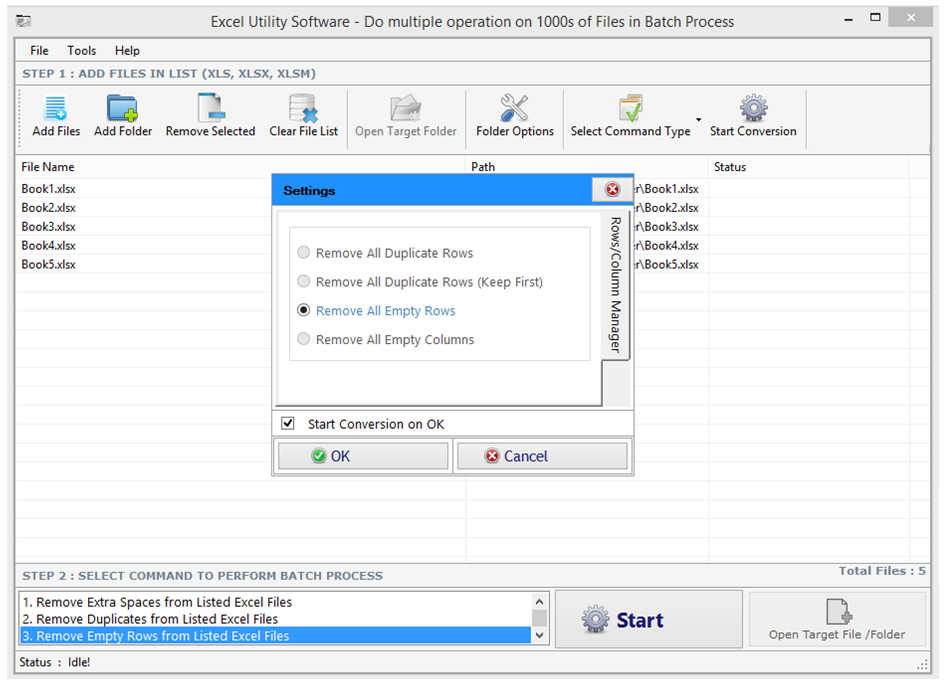The height and width of the screenshot is (684, 946).
Task: Click the Status column header
Action: click(x=808, y=167)
